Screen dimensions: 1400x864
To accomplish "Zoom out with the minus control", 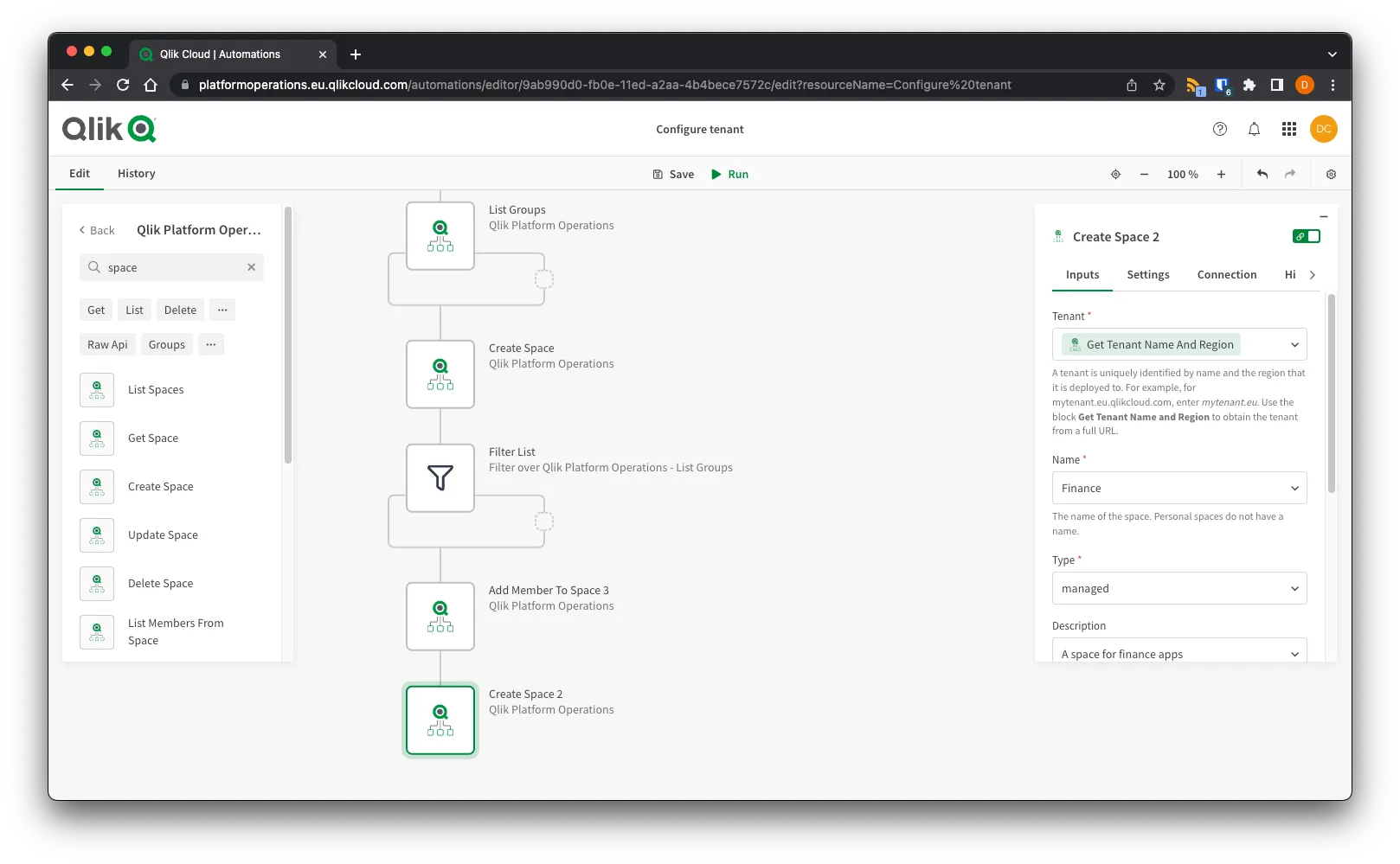I will click(1144, 174).
